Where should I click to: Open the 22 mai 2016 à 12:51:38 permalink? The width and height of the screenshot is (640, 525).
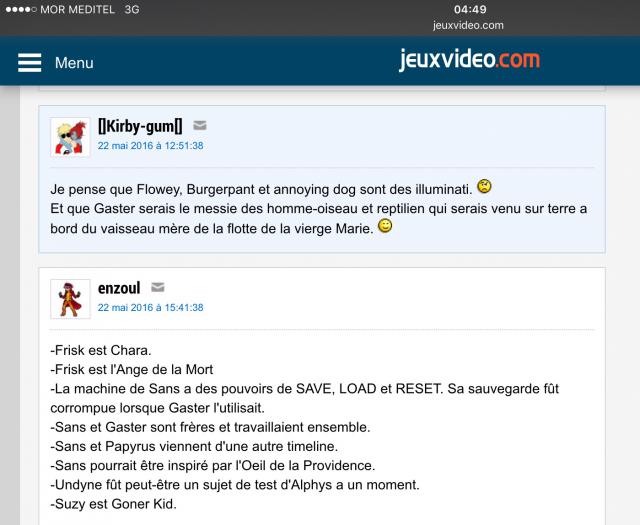click(150, 146)
